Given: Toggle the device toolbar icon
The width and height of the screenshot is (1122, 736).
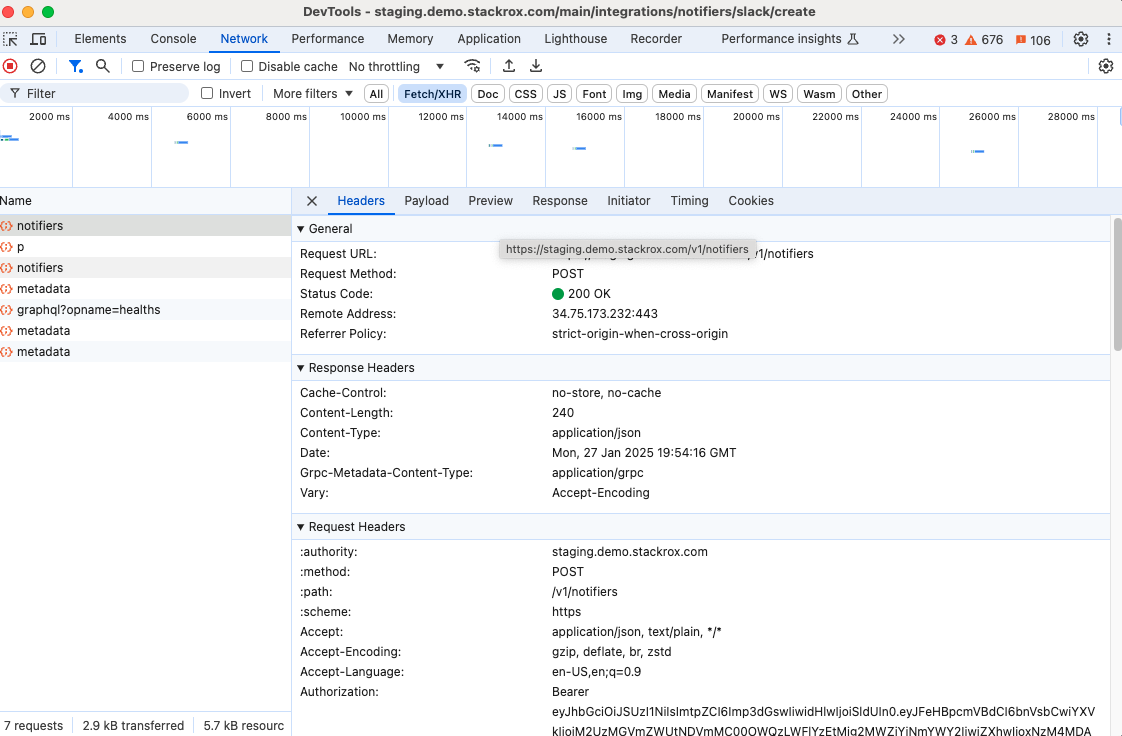Looking at the screenshot, I should pos(38,39).
